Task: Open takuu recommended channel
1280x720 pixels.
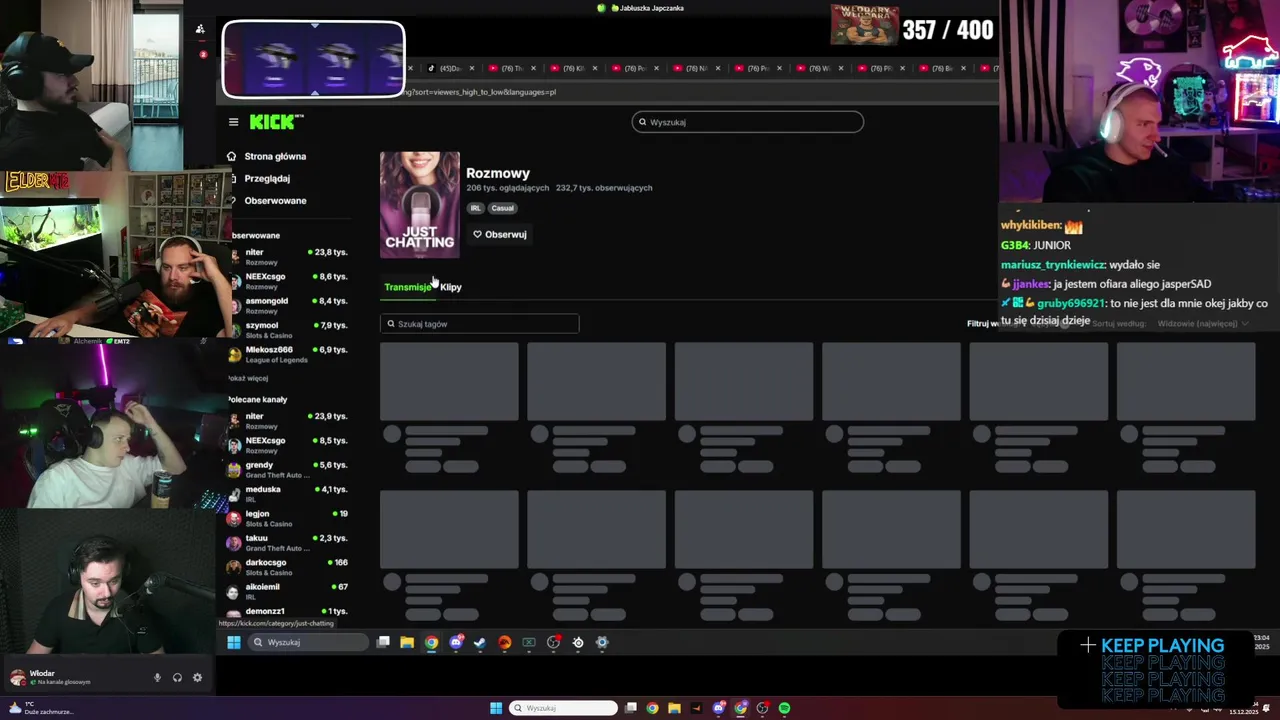Action: 288,542
